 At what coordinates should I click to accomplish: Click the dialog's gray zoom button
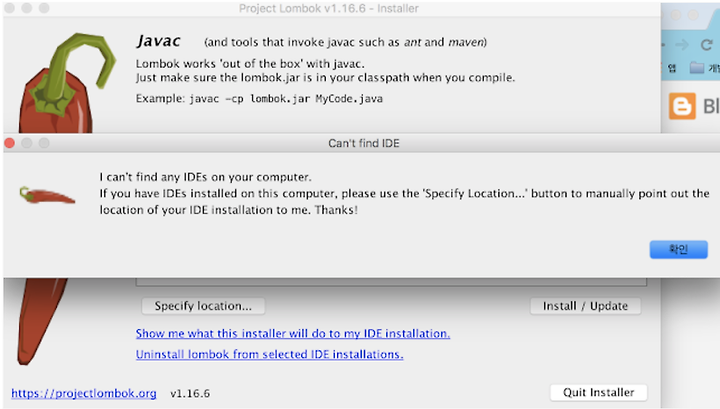[x=44, y=143]
